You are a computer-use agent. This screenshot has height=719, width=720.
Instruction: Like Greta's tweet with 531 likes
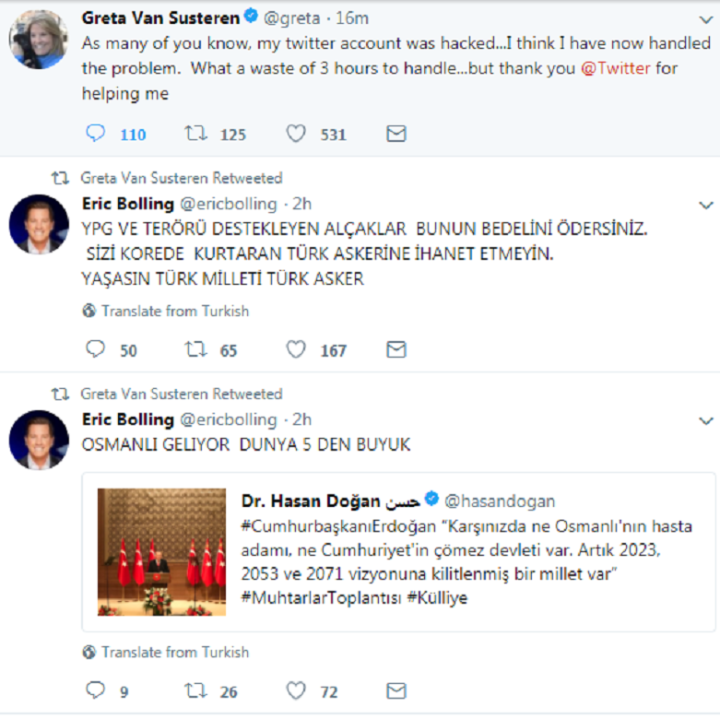(296, 134)
